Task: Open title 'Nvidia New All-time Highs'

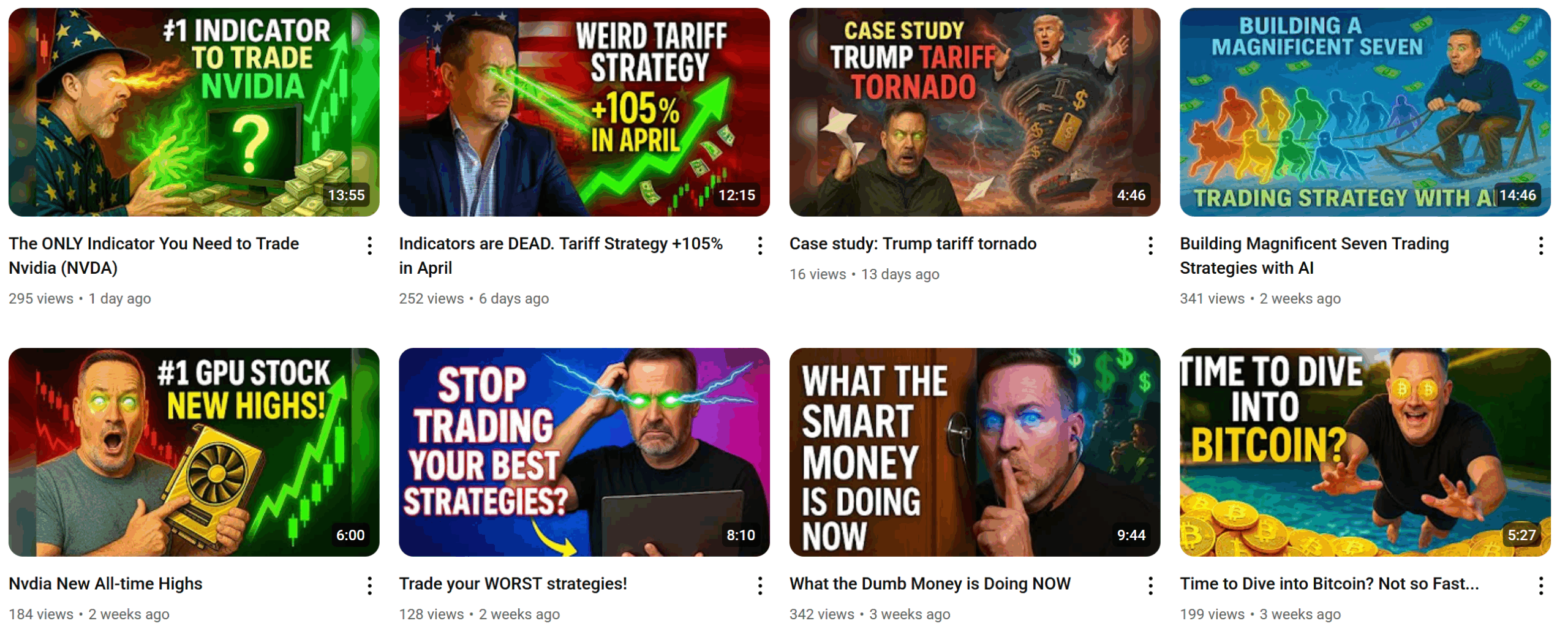Action: click(105, 584)
